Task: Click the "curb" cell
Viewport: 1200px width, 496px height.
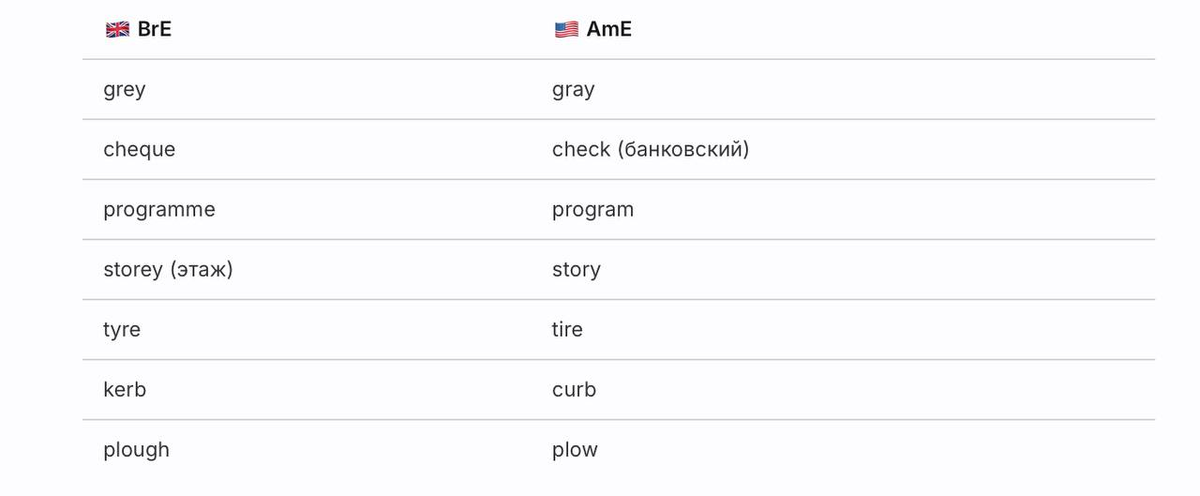Action: [574, 390]
